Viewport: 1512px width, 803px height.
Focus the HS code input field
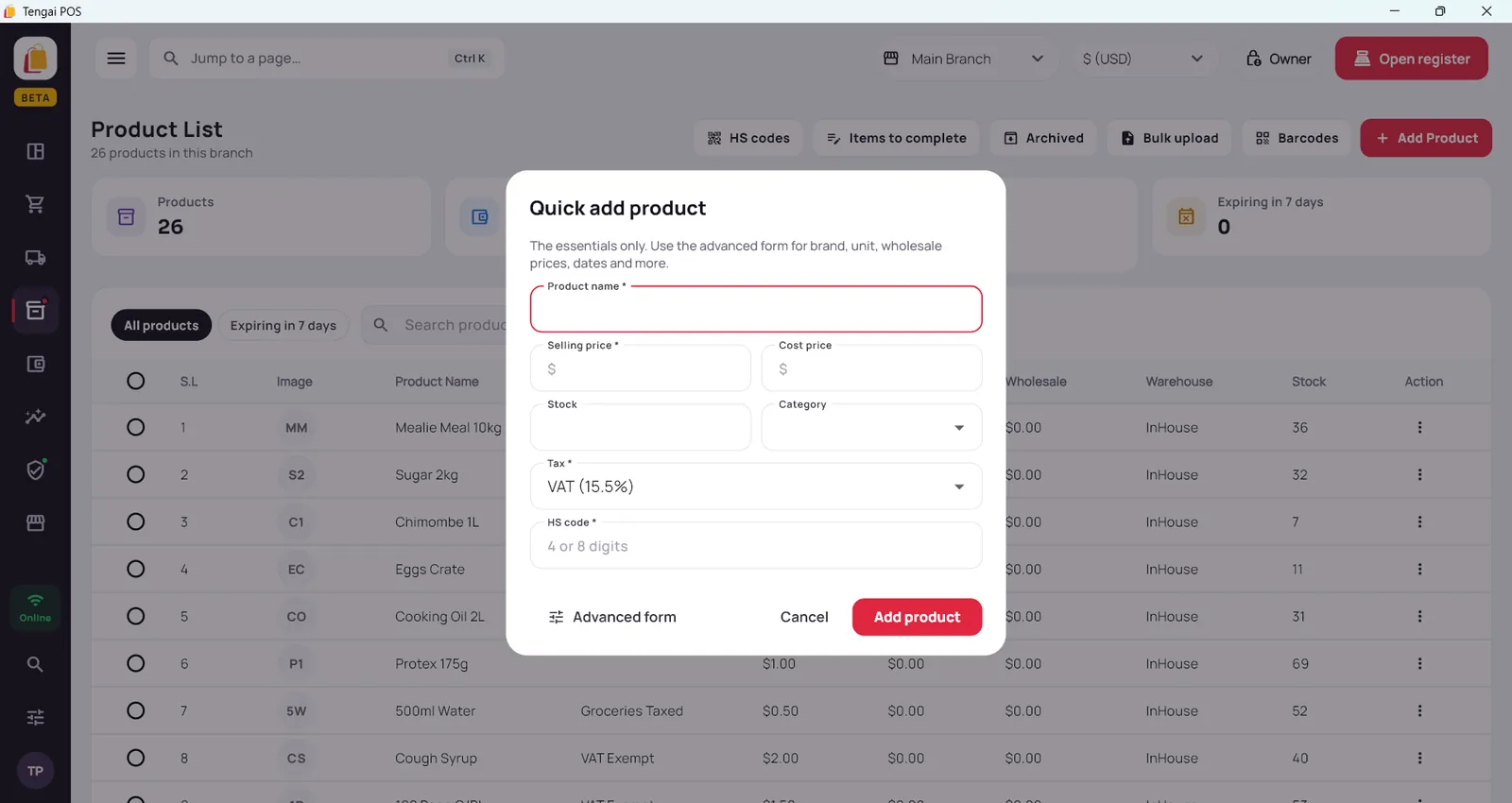coord(756,546)
